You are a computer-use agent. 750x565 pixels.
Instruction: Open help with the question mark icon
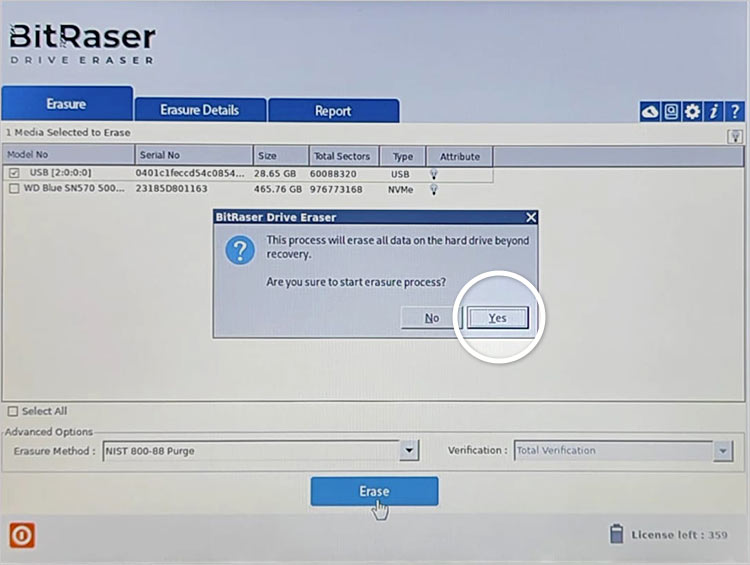tap(734, 112)
